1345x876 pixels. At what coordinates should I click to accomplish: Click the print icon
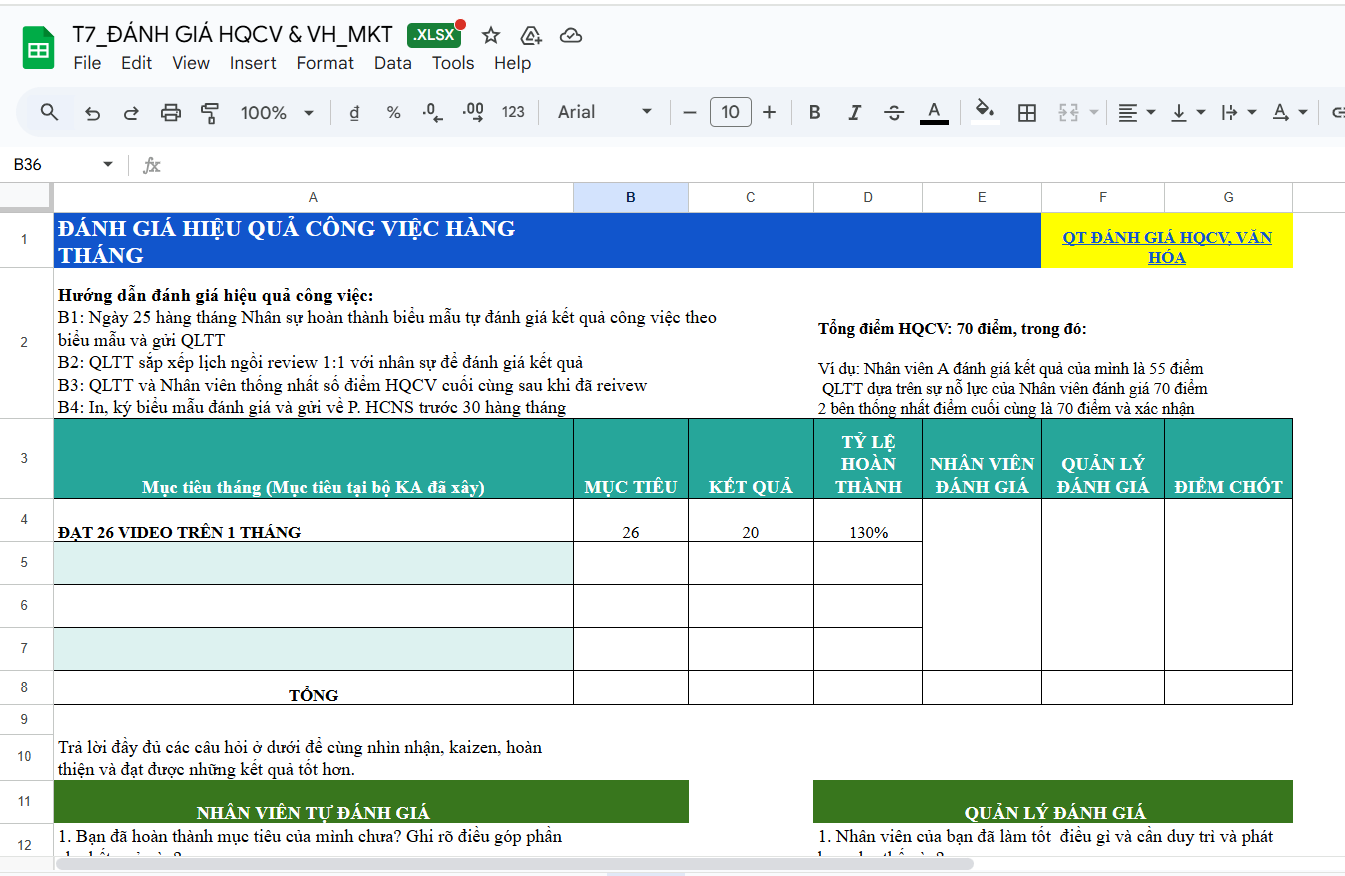171,113
